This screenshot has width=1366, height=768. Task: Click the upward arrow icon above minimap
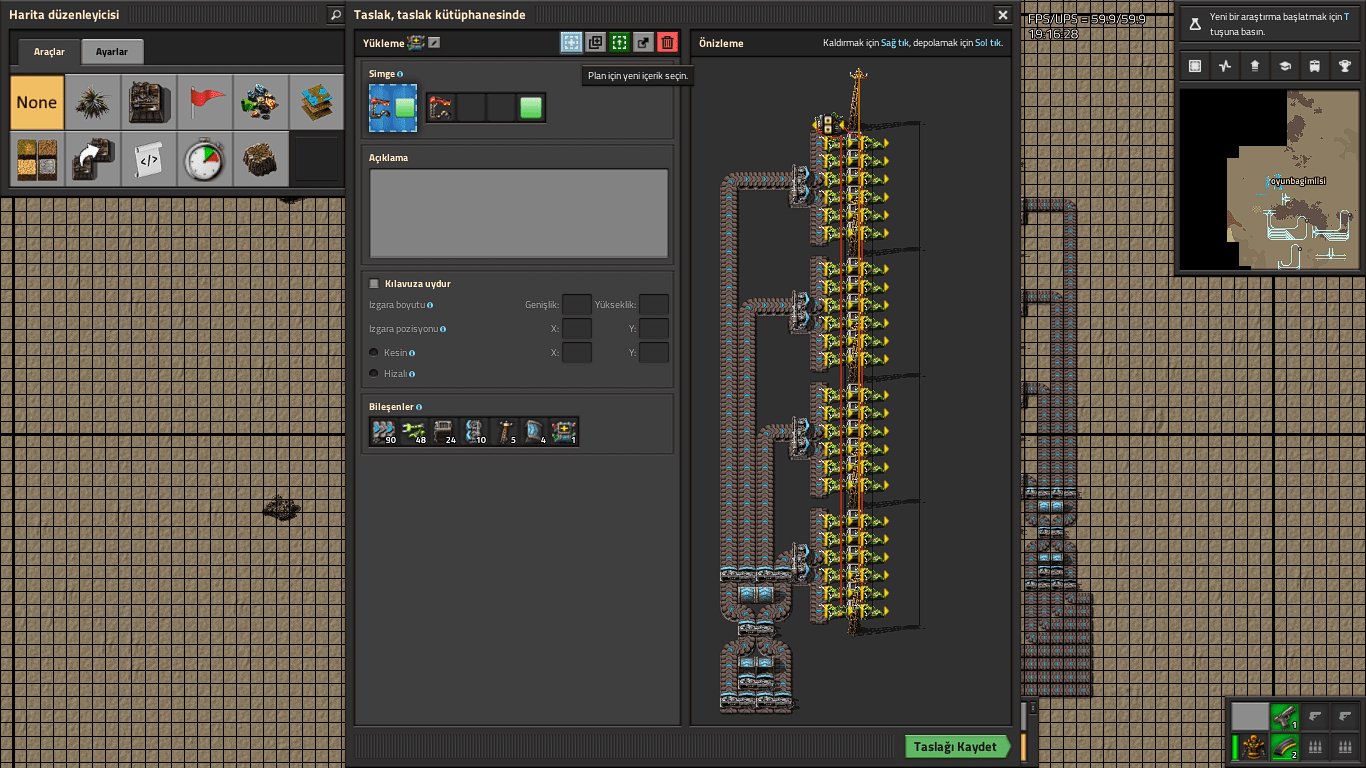coord(1255,66)
